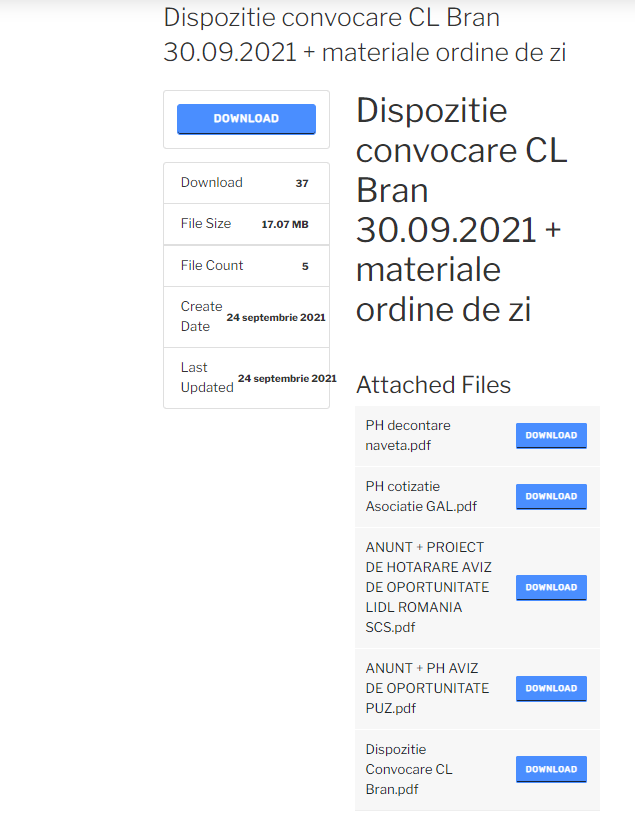The width and height of the screenshot is (635, 830).
Task: Download PH cotizatie Asociatie GAL.pdf
Action: click(551, 497)
